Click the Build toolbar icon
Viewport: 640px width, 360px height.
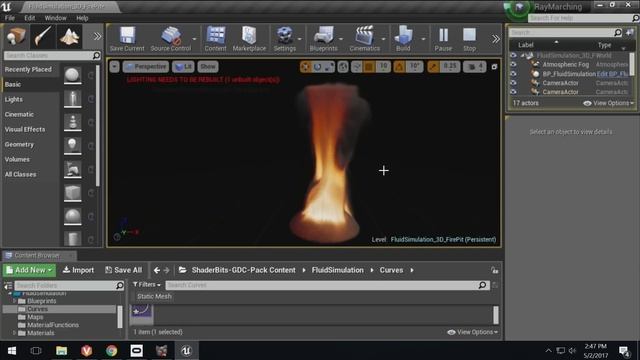(x=403, y=39)
